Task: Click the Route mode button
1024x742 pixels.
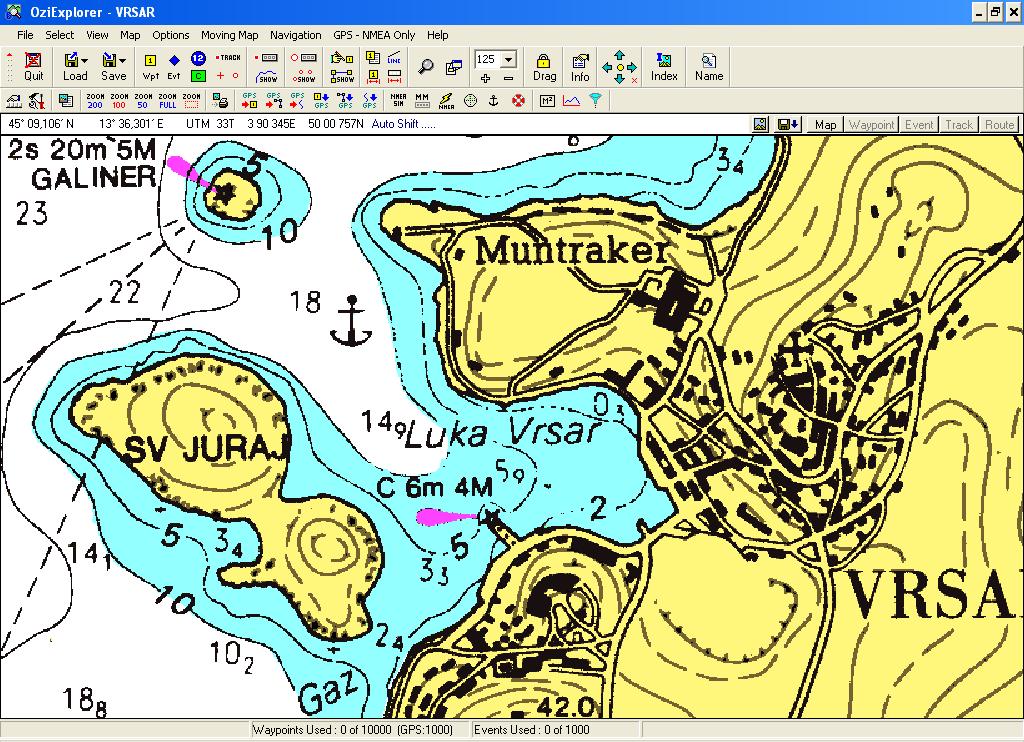Action: [x=999, y=125]
